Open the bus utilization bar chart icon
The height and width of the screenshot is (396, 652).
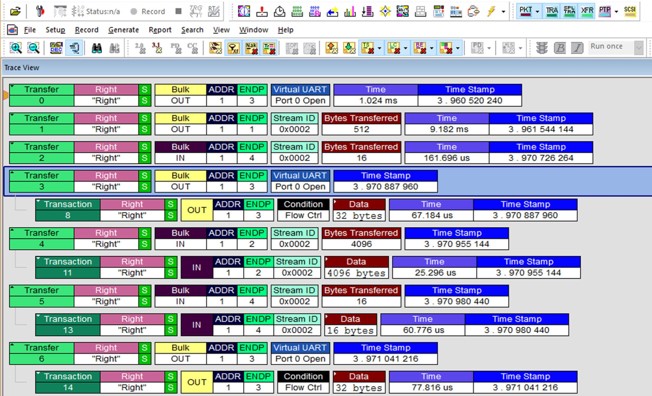350,11
